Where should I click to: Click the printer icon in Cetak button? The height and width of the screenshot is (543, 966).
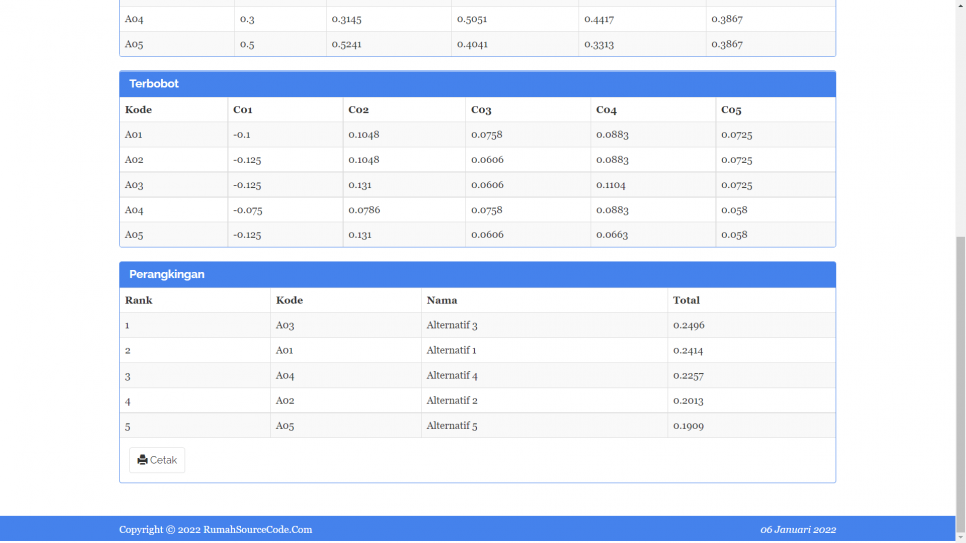click(142, 460)
